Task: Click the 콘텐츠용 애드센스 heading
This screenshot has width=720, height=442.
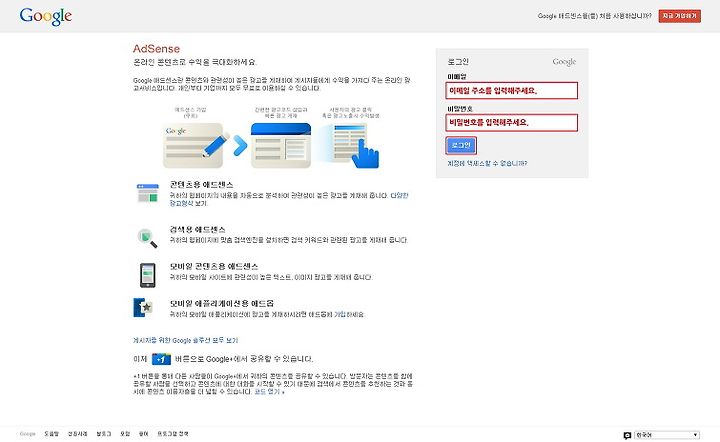Action: (201, 185)
